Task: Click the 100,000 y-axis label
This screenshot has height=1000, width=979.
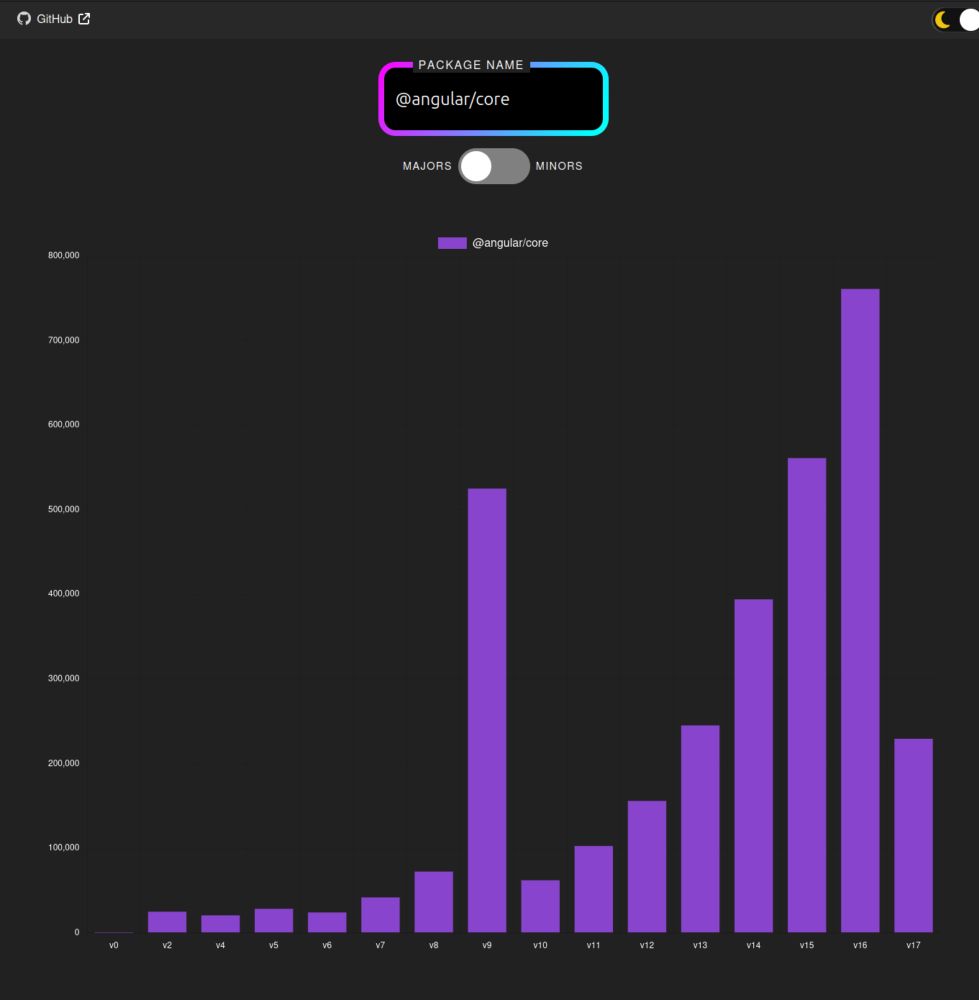Action: pyautogui.click(x=64, y=847)
